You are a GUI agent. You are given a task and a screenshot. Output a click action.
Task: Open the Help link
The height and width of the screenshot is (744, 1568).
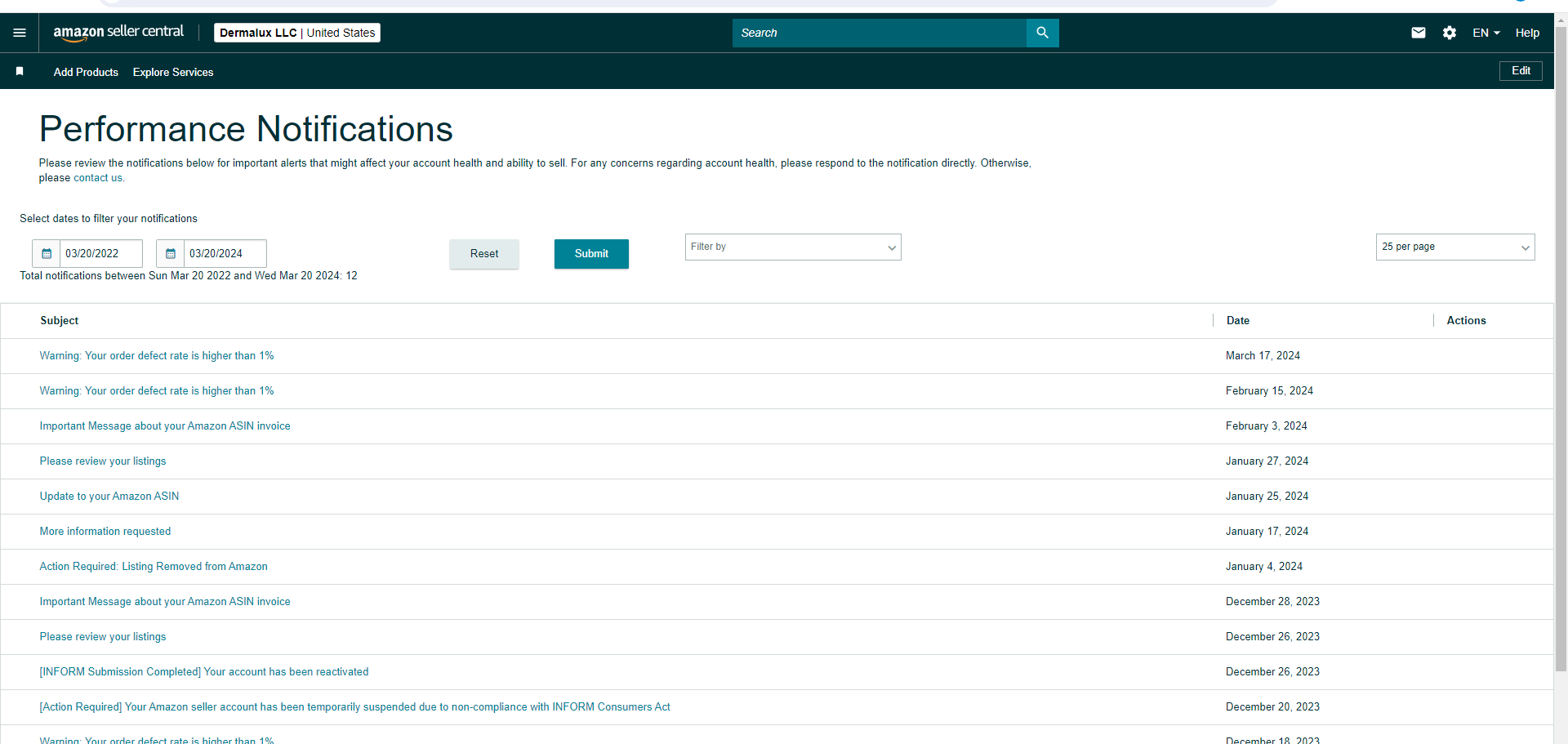point(1527,33)
